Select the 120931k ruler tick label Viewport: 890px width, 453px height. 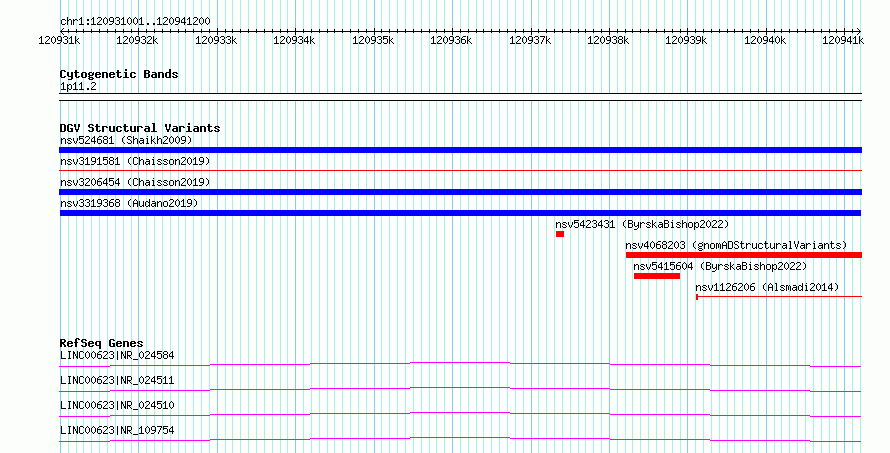tap(59, 40)
